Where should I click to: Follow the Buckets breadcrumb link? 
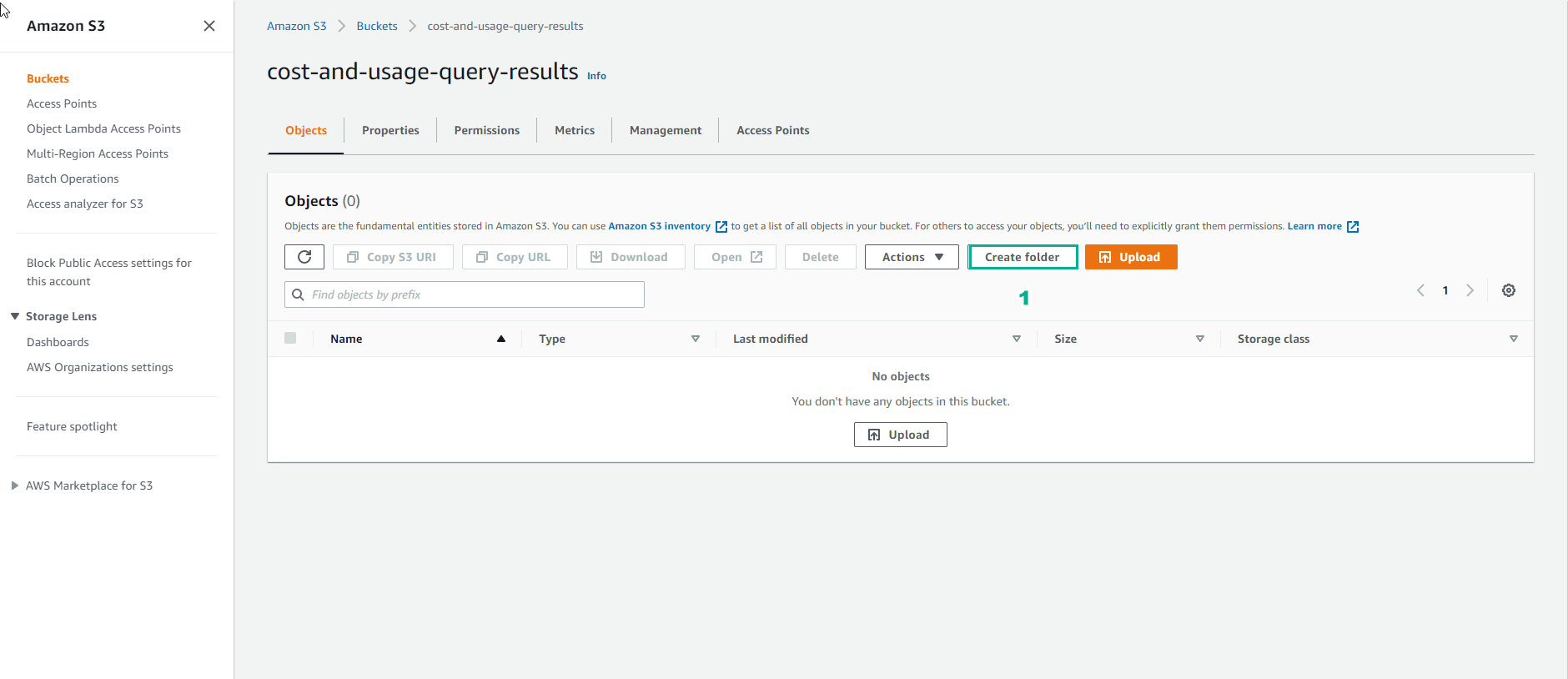(x=377, y=26)
